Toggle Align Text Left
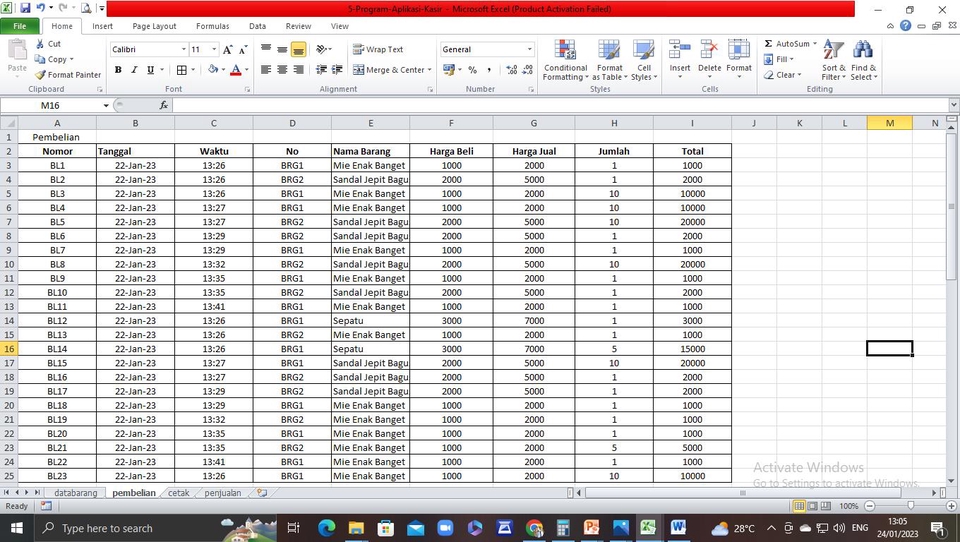Image resolution: width=960 pixels, height=542 pixels. pos(266,70)
